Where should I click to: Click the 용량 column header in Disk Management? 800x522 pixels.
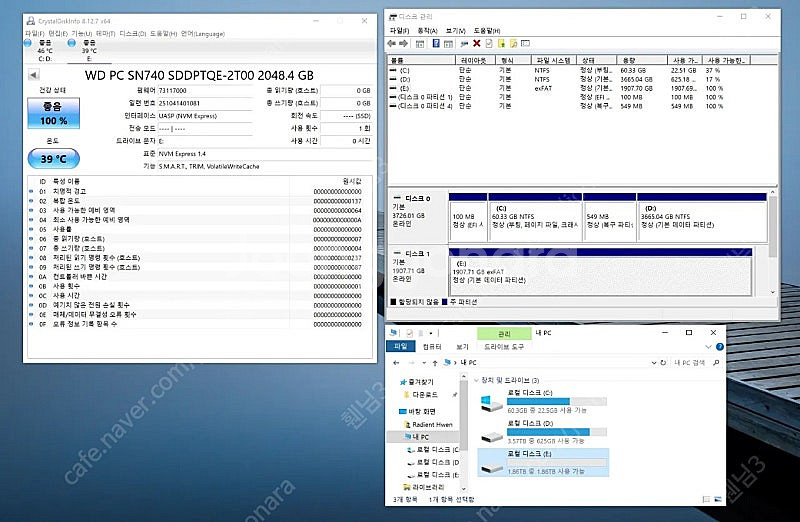tap(641, 60)
